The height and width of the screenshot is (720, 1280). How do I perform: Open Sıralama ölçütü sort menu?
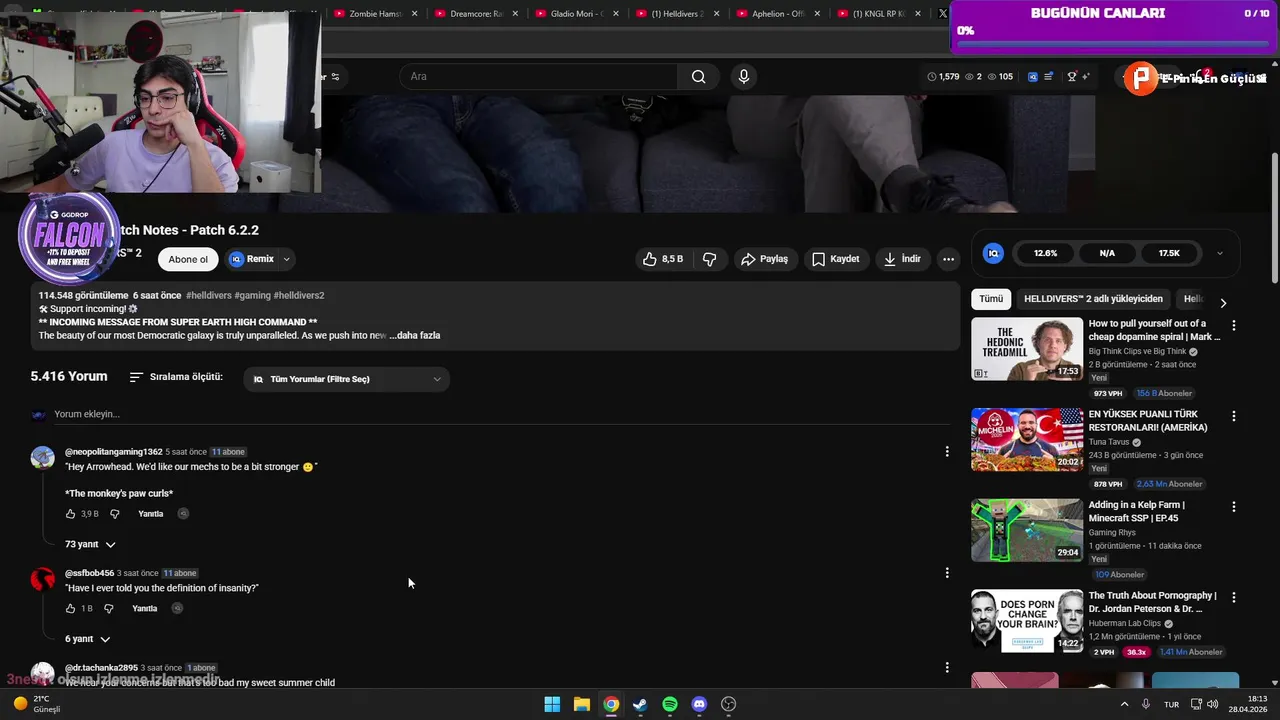coord(176,377)
